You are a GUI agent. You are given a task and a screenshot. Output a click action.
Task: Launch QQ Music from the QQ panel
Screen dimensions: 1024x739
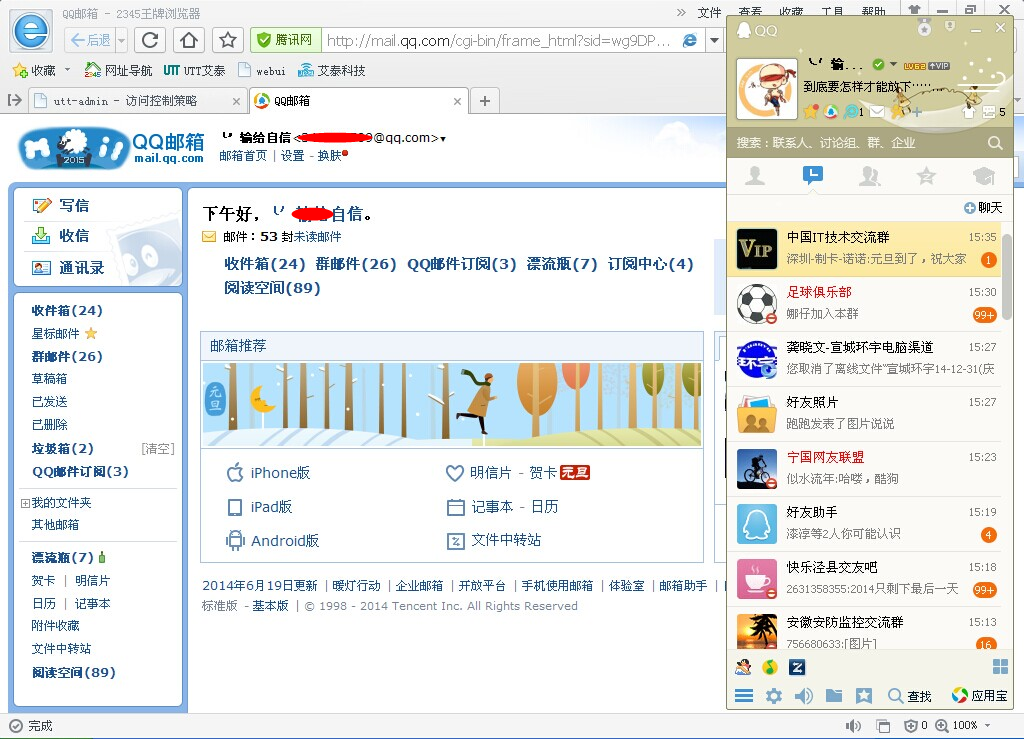(x=770, y=667)
